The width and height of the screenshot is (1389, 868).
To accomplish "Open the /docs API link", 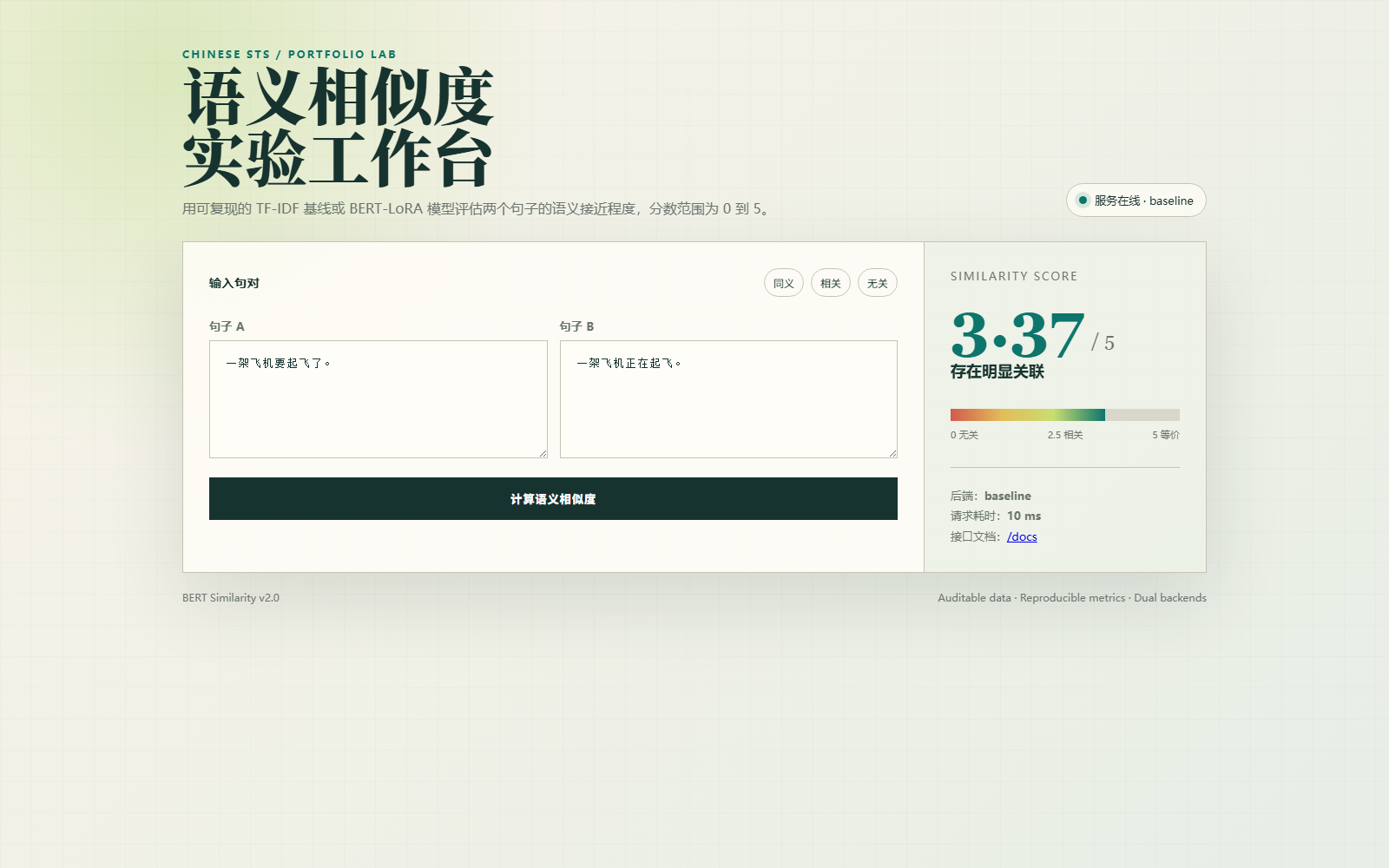I will 1022,536.
